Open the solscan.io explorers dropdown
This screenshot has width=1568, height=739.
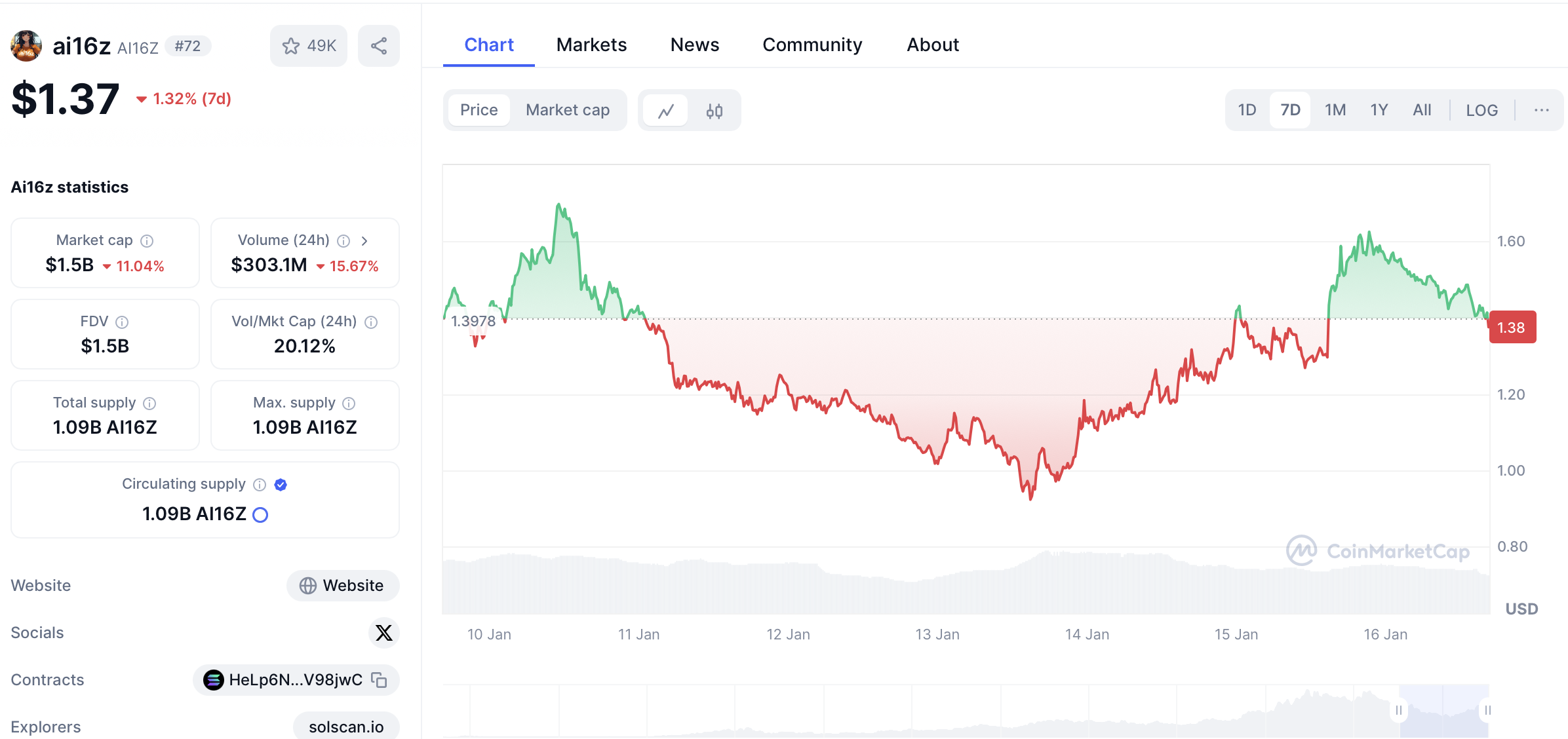coord(346,727)
